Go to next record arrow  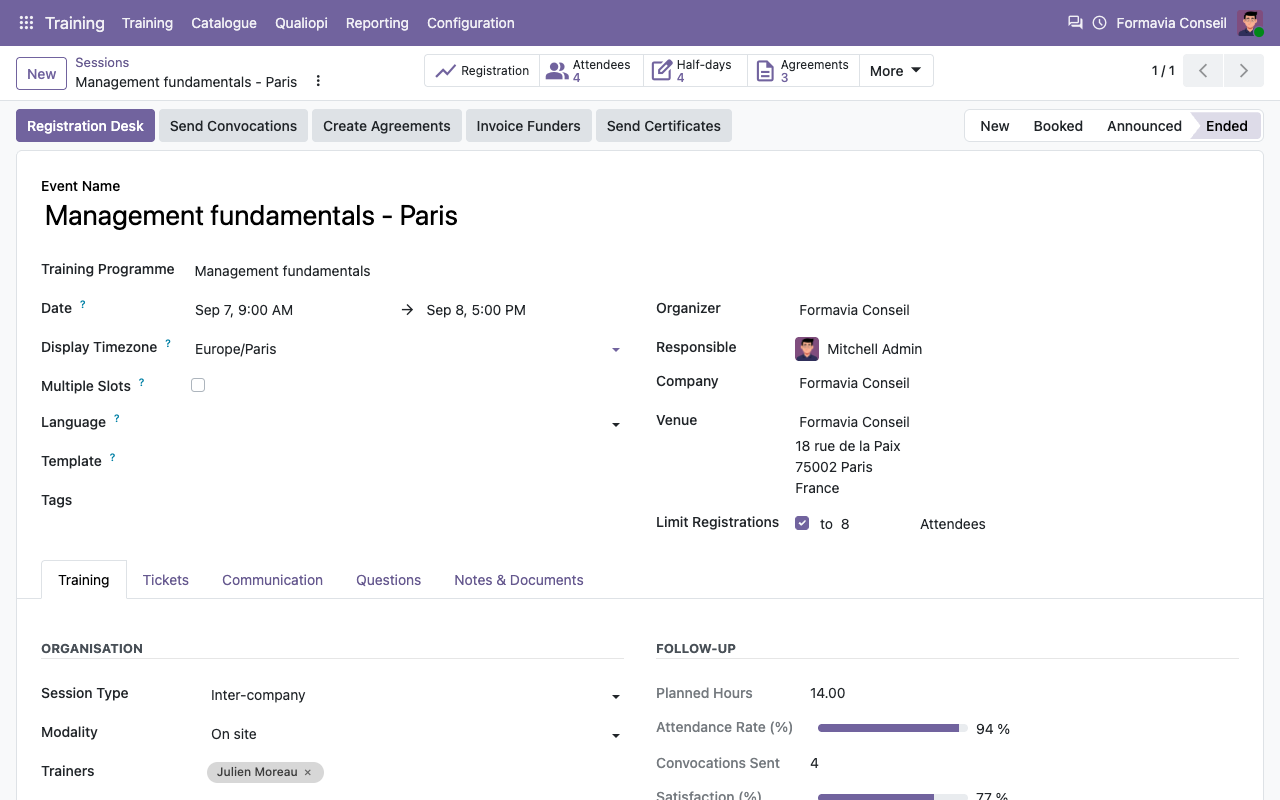(1243, 71)
